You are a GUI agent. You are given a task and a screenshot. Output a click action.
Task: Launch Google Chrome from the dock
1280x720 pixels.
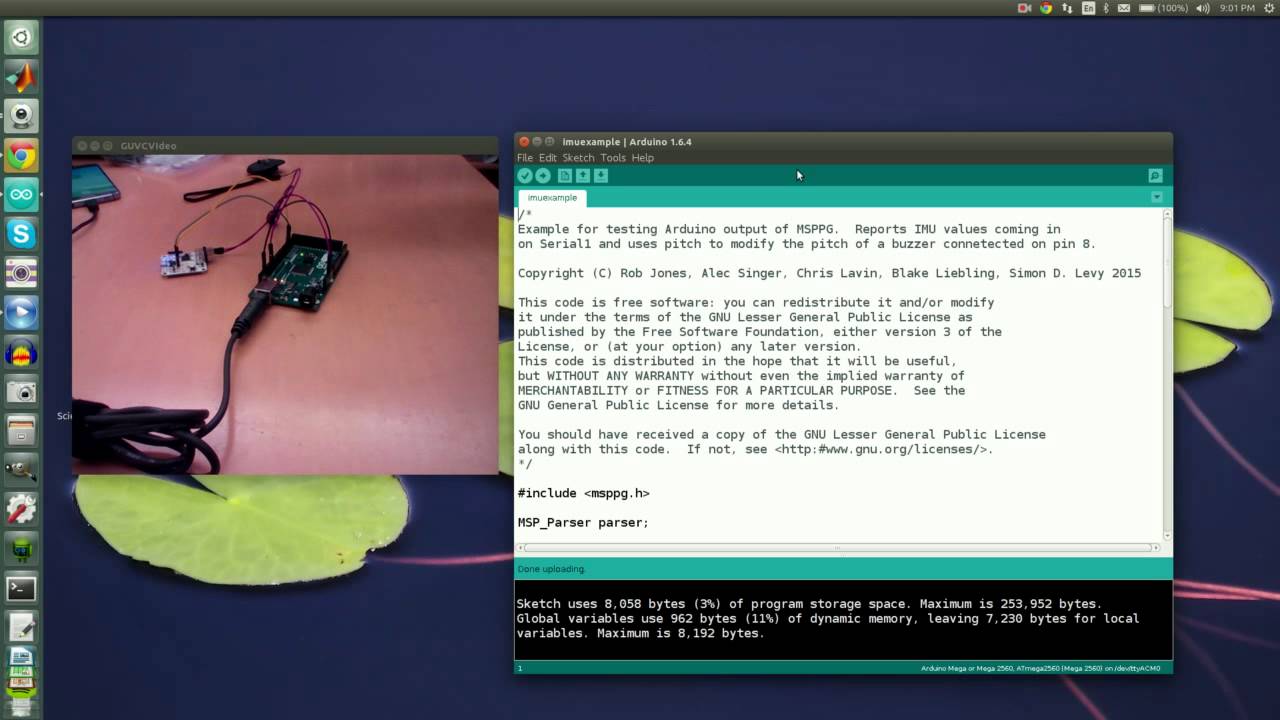(x=21, y=155)
